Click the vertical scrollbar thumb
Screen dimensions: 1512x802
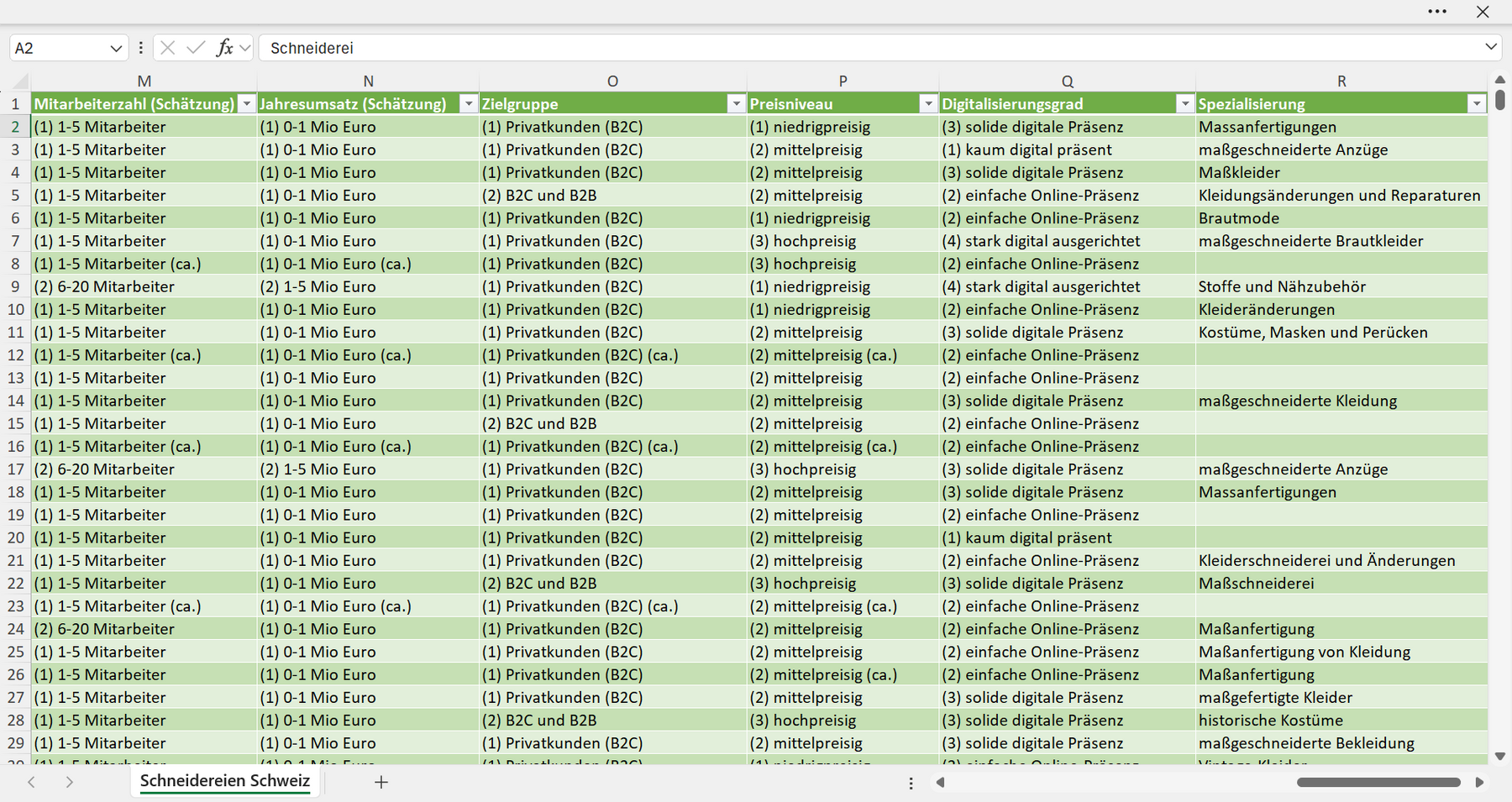pos(1500,100)
